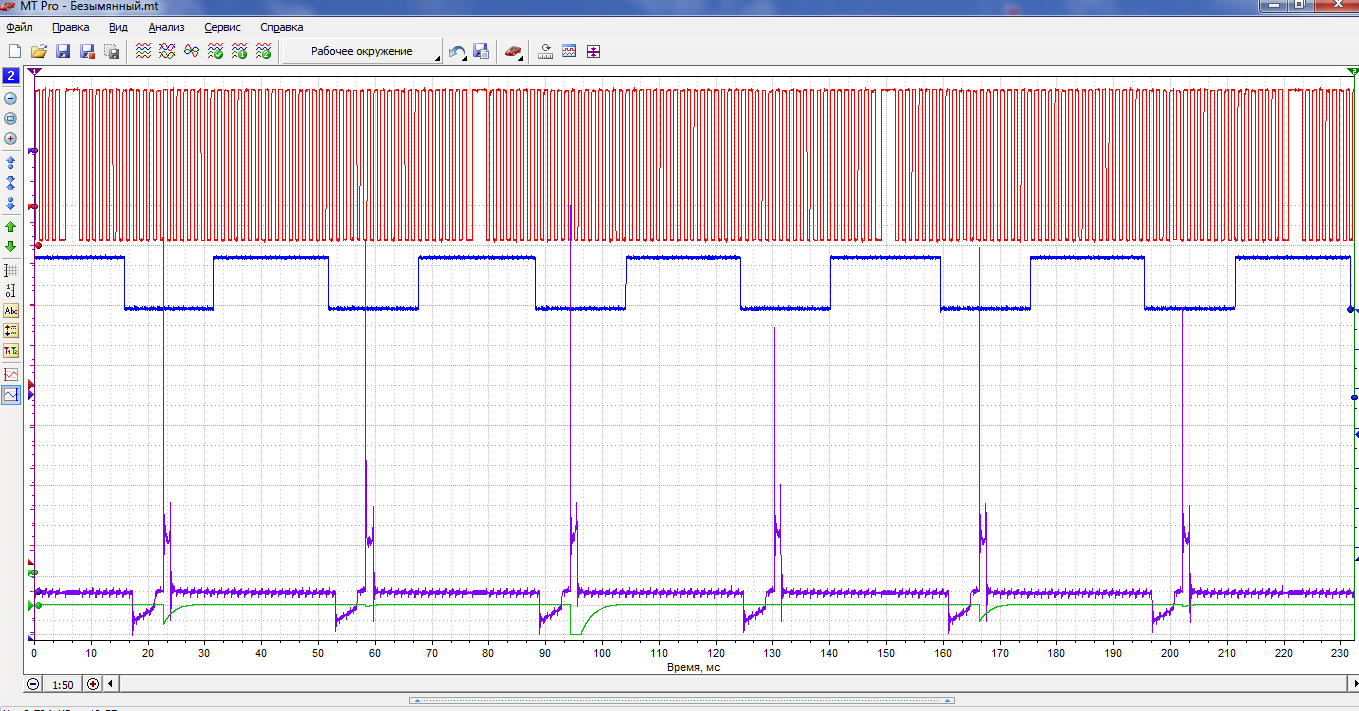
Task: Click the vertical zoom-in plus button in sidebar
Action: (11, 138)
